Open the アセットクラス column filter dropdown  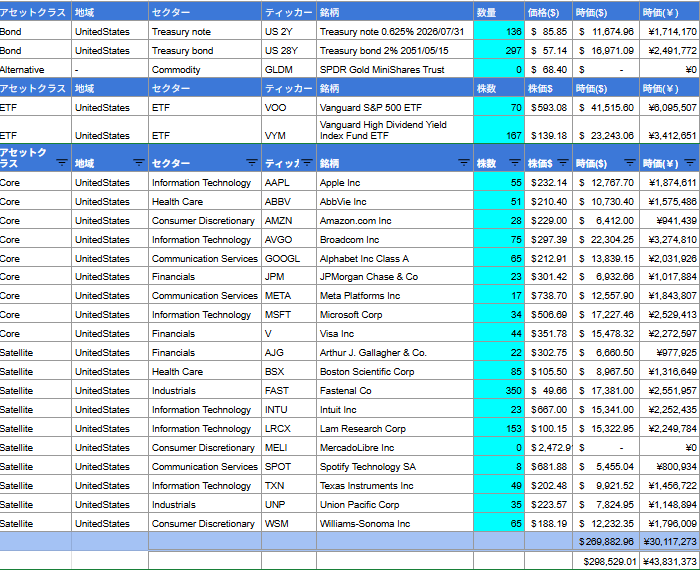coord(62,162)
